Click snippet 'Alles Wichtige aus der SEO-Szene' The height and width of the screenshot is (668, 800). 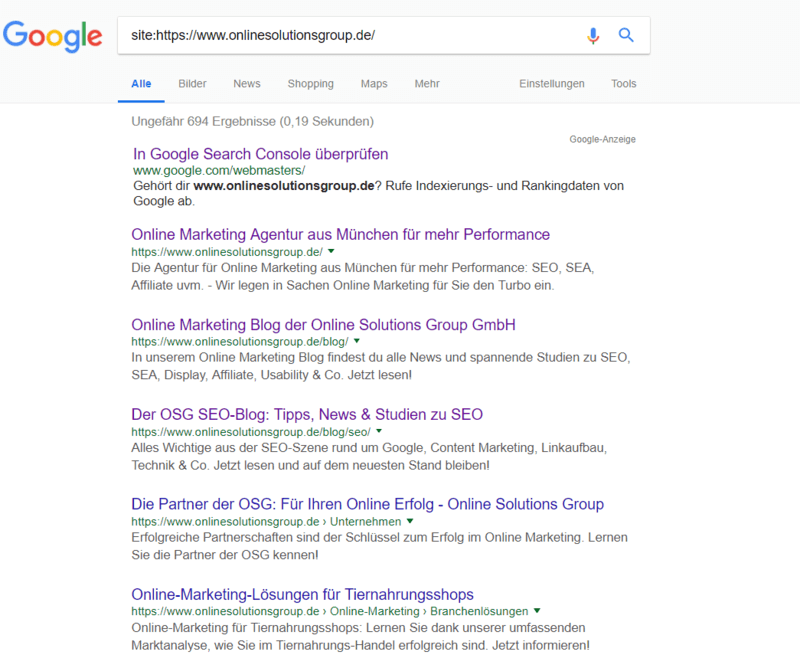click(369, 457)
